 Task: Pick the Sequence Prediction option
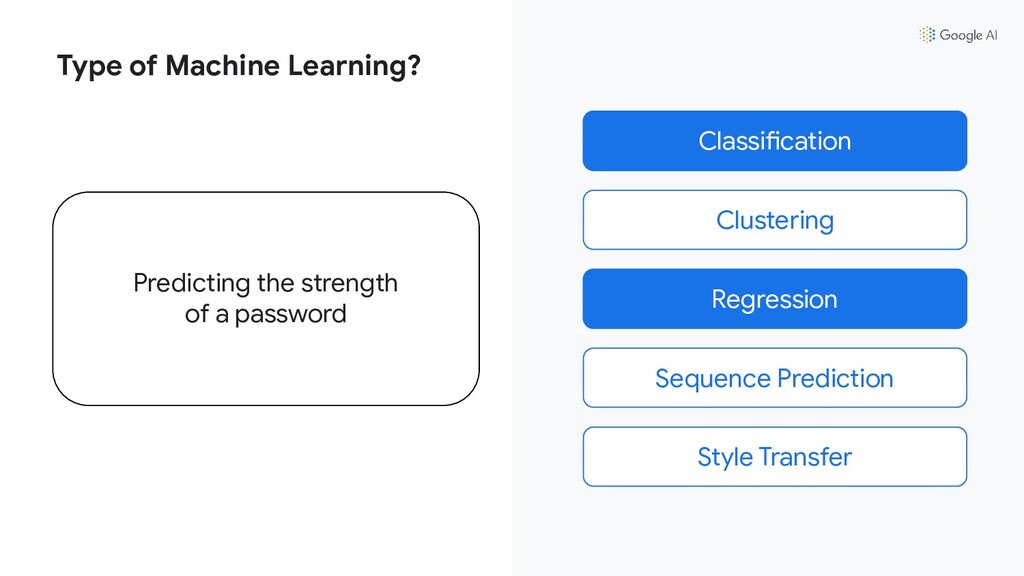point(775,378)
